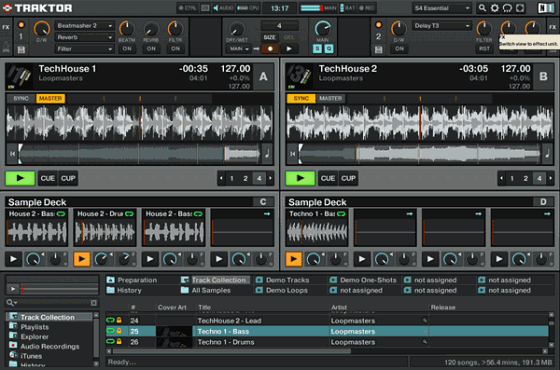Open Preferences gear icon
This screenshot has height=370, width=560.
pyautogui.click(x=495, y=8)
